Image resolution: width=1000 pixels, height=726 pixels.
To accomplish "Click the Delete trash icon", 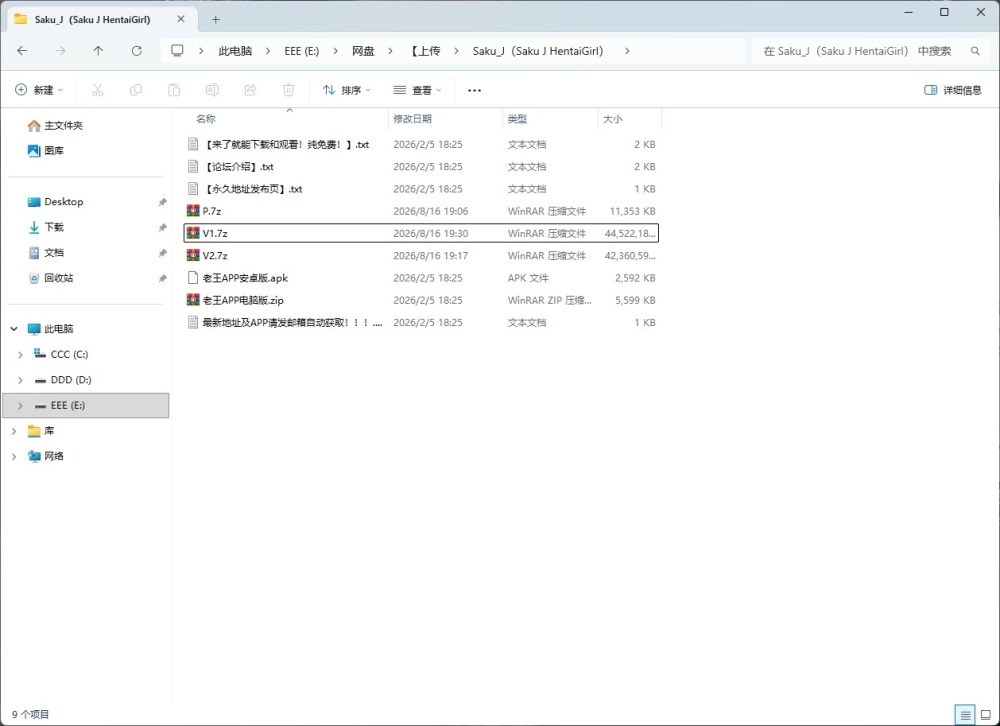I will (289, 90).
